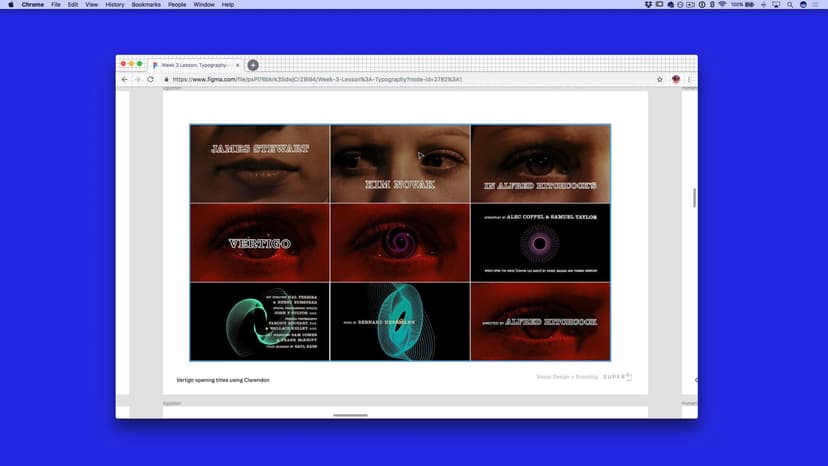This screenshot has height=466, width=828.
Task: Go back to previous page
Action: 125,79
